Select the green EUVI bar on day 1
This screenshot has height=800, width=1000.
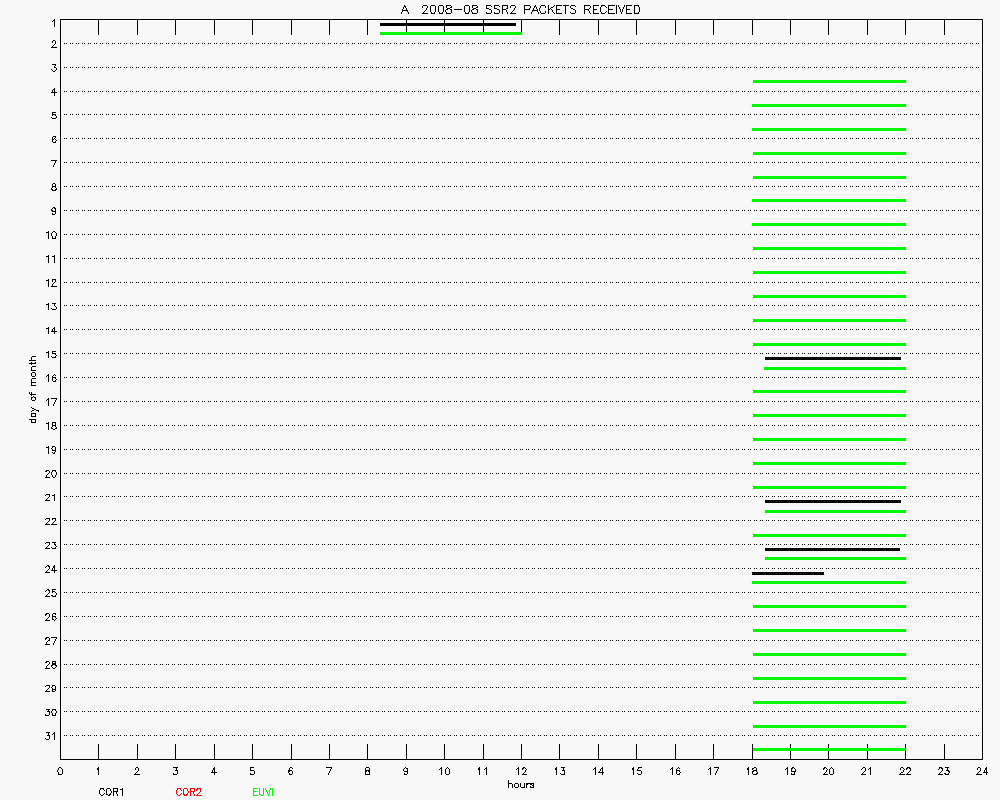point(450,34)
